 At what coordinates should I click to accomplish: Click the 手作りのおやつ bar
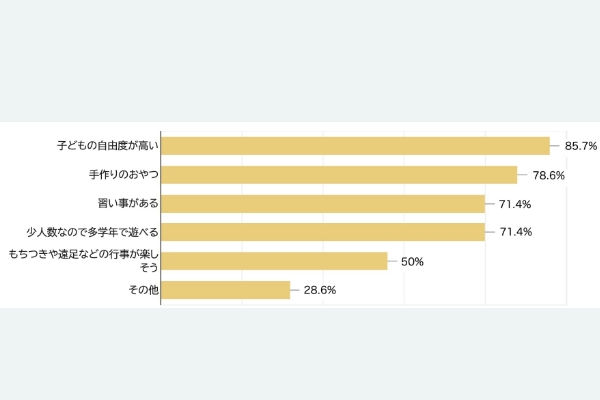[x=339, y=175]
